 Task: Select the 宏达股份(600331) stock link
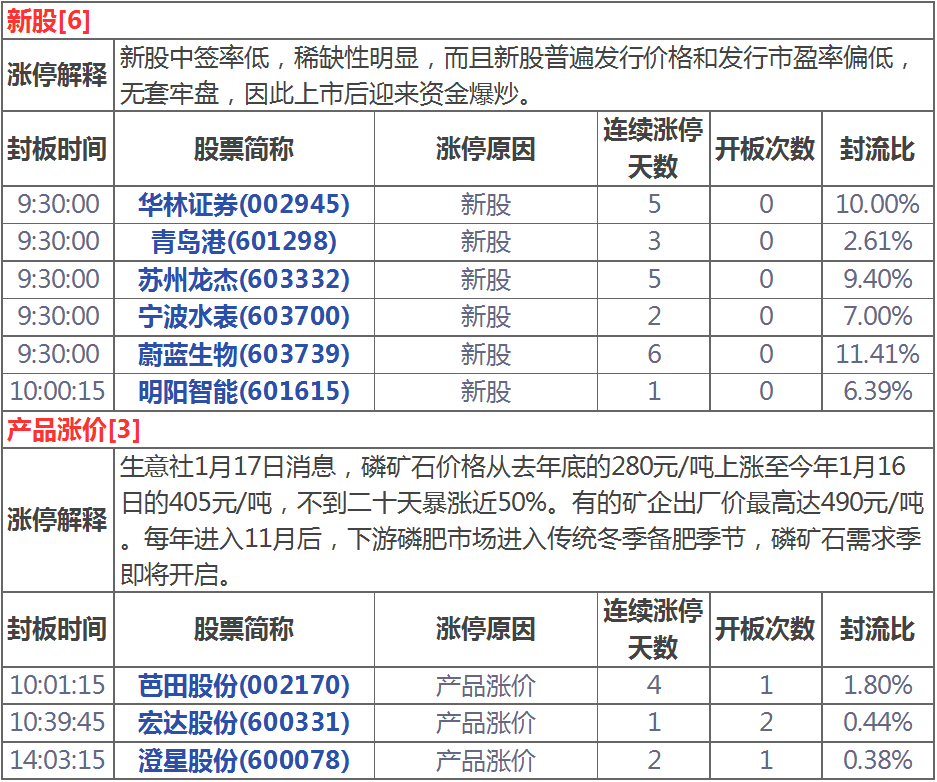244,722
